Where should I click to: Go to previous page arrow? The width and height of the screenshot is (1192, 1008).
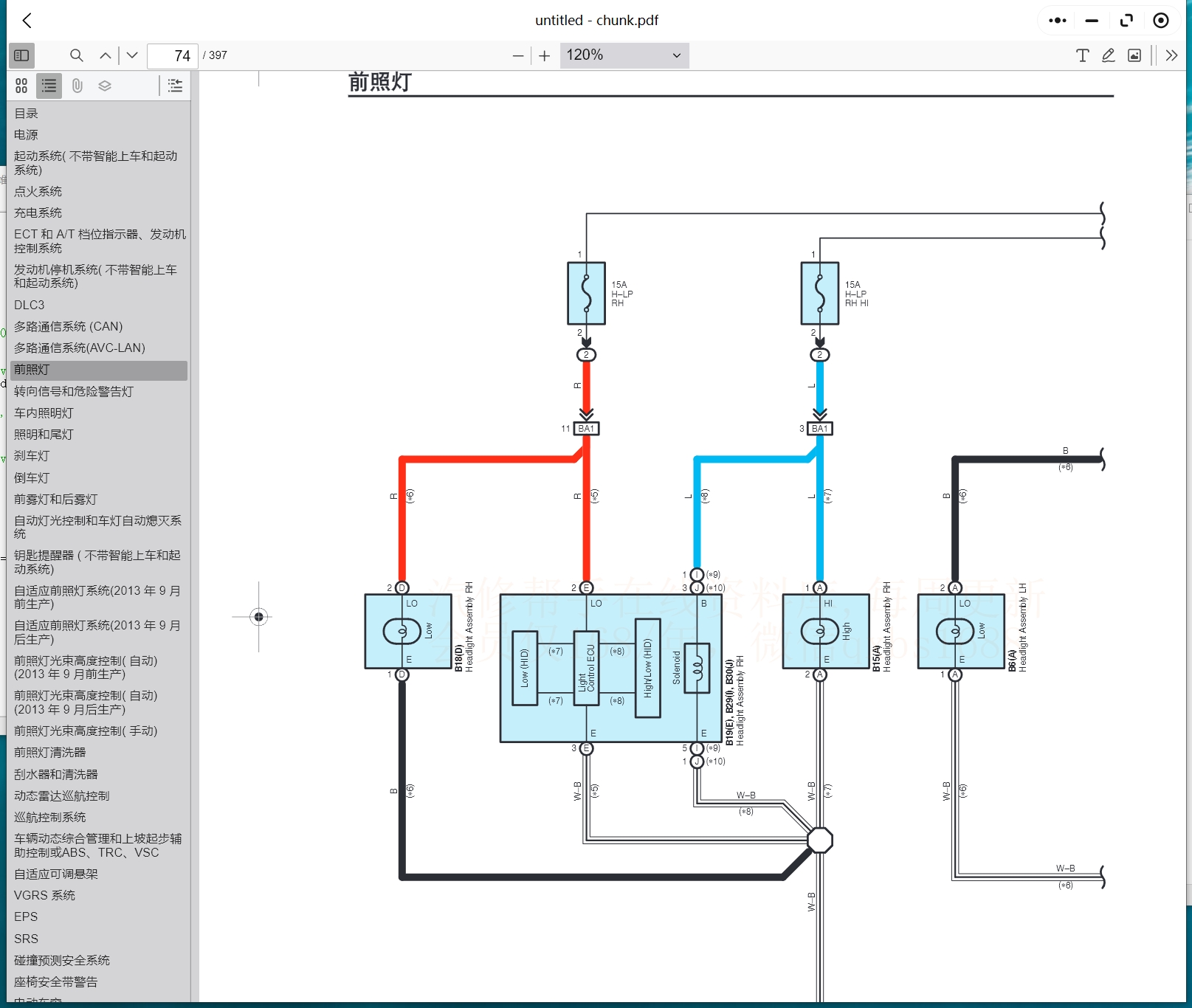pos(106,55)
